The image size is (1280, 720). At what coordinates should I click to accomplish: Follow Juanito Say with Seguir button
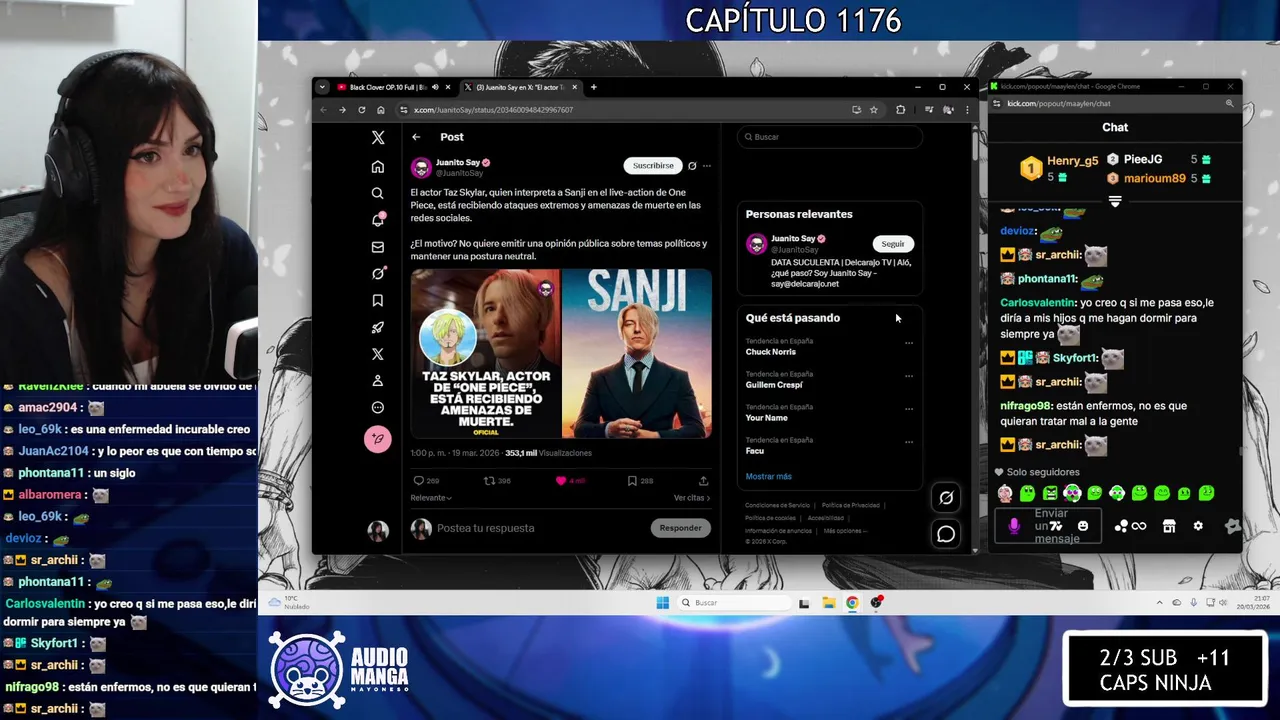pyautogui.click(x=893, y=244)
